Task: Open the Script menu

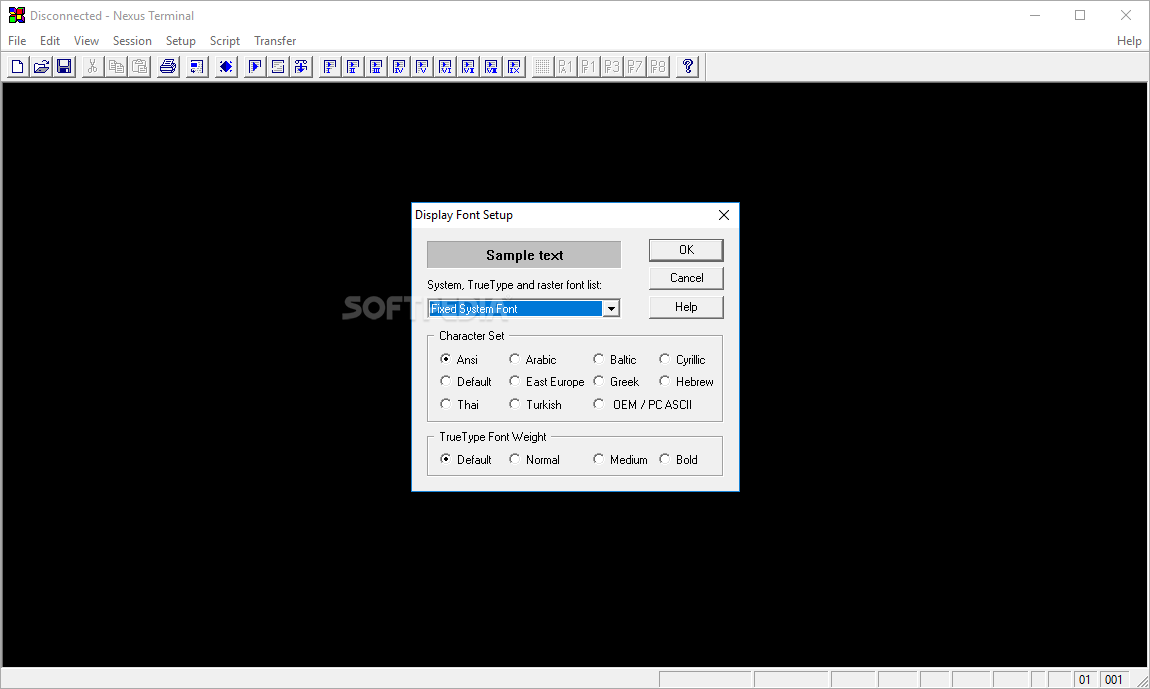Action: pos(224,40)
